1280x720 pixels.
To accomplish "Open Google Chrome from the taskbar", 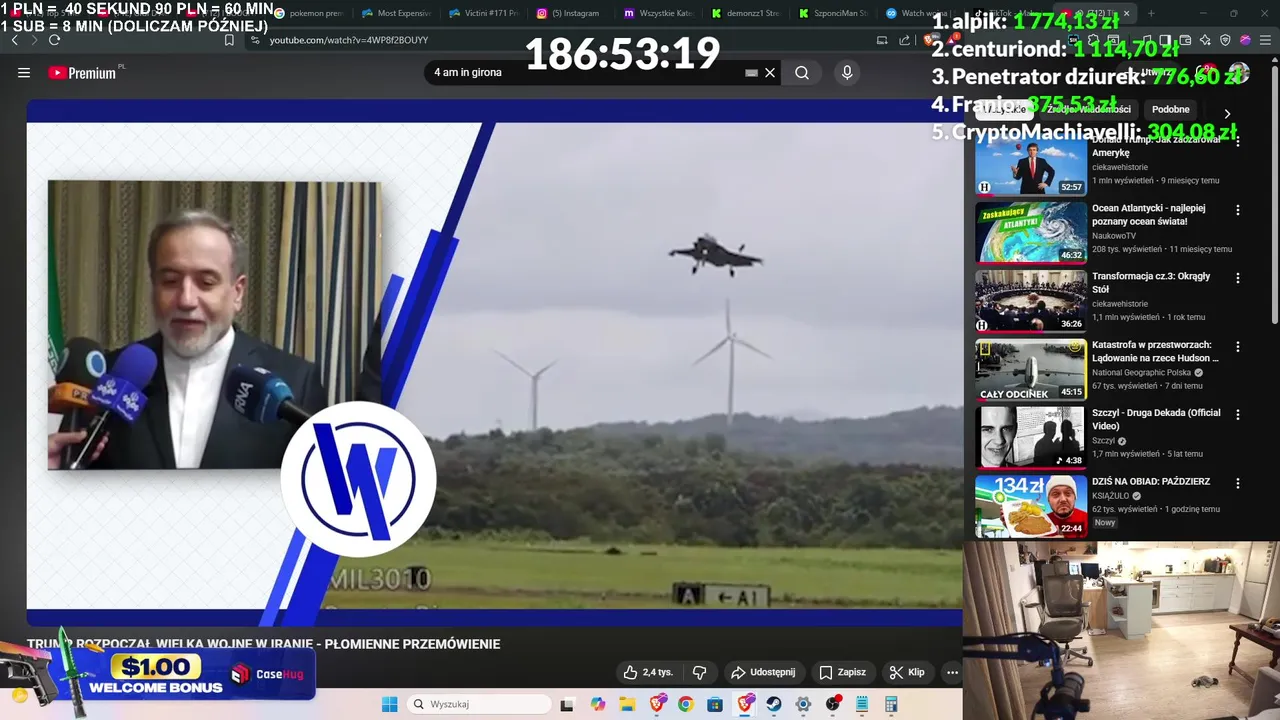I will click(x=685, y=704).
